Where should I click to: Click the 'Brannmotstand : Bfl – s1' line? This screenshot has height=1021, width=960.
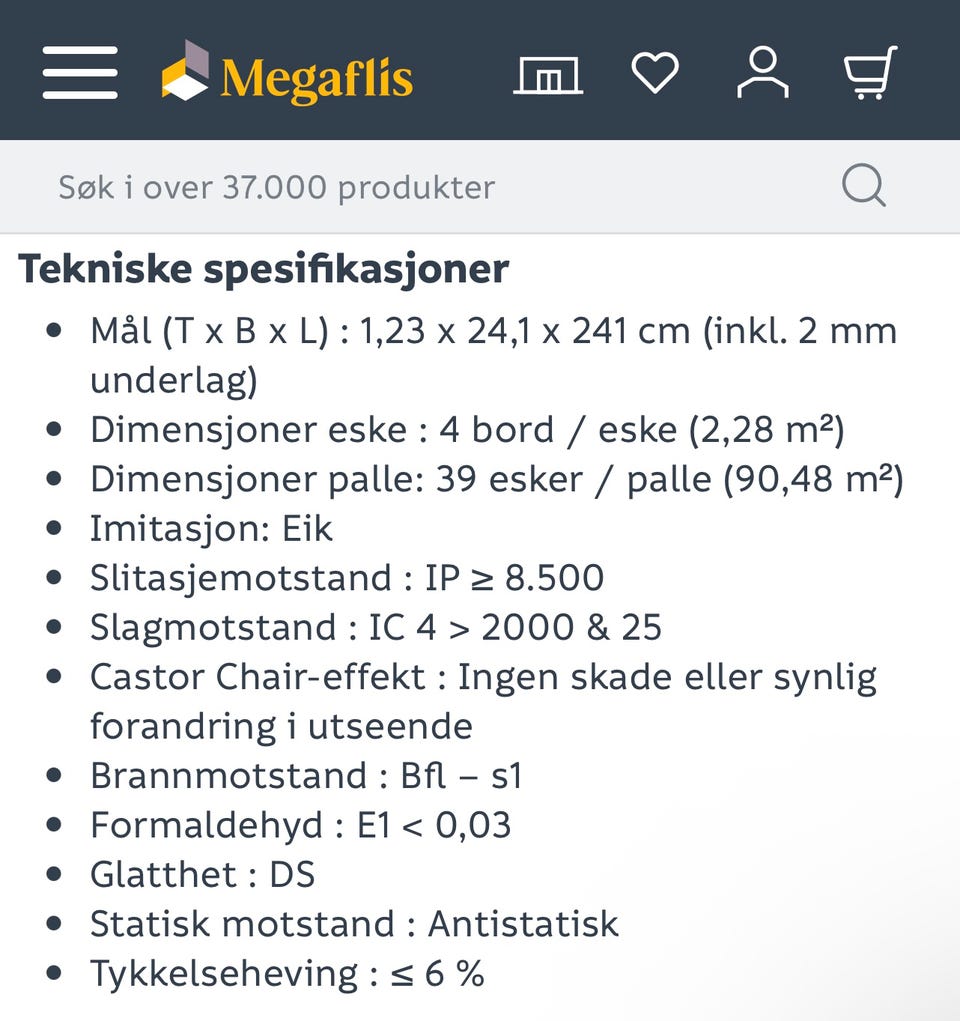click(306, 776)
